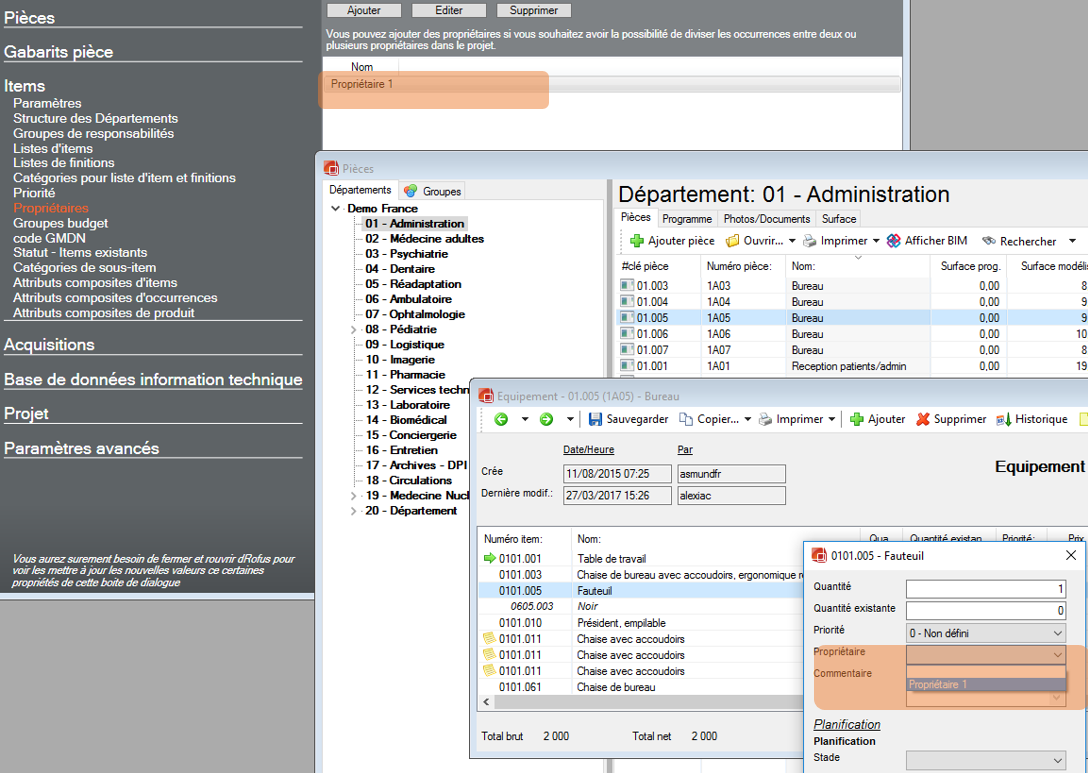The width and height of the screenshot is (1088, 773).
Task: Expand the 08 - Pédiatrie tree node
Action: (x=353, y=330)
